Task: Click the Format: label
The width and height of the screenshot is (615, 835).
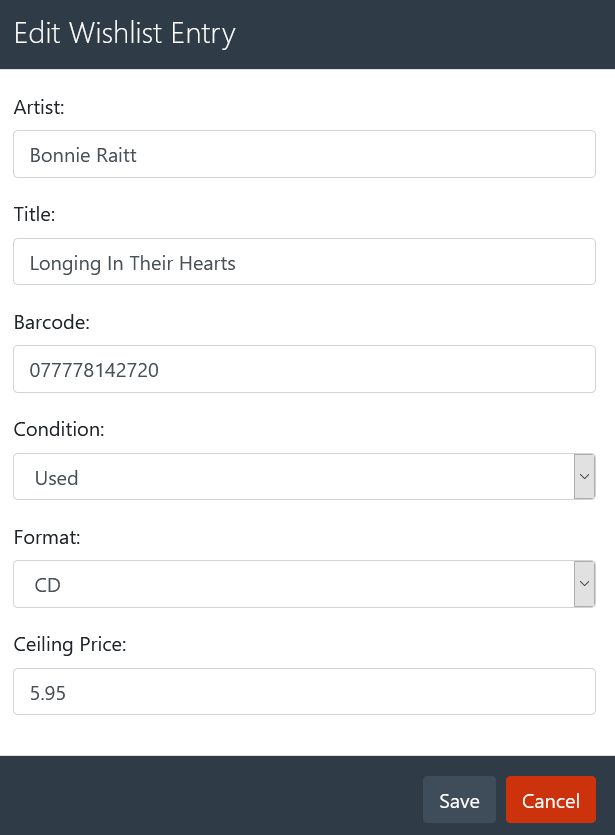Action: point(47,537)
